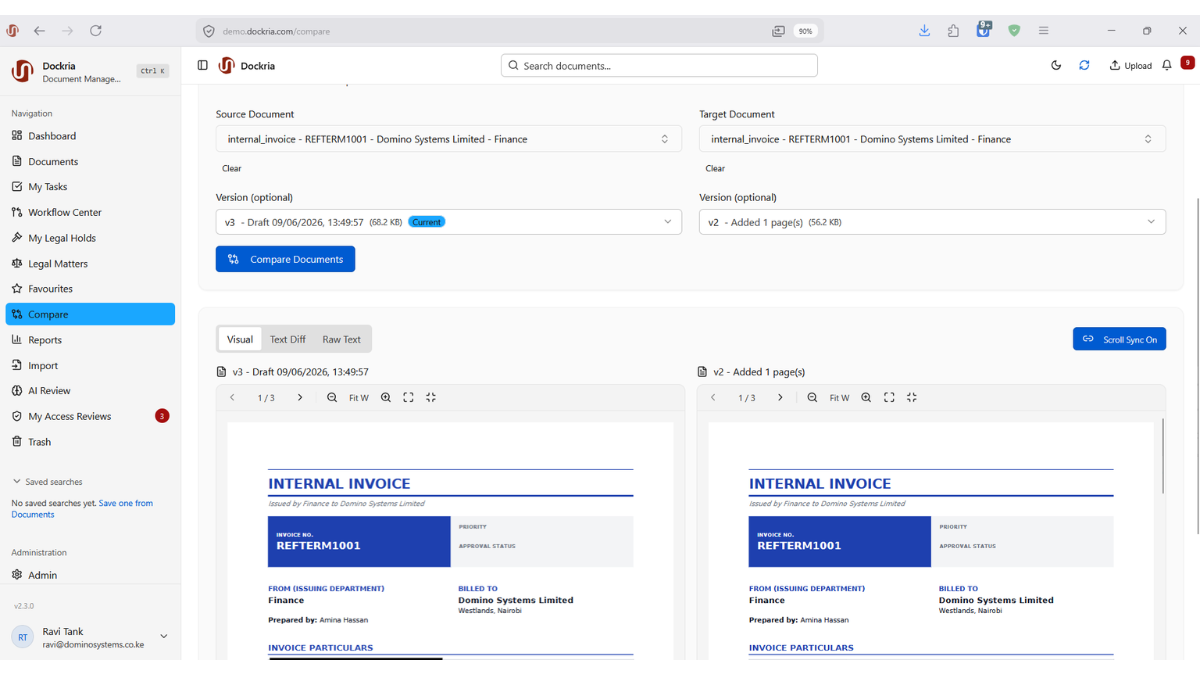Enter fullscreen in v3 viewer

408,397
